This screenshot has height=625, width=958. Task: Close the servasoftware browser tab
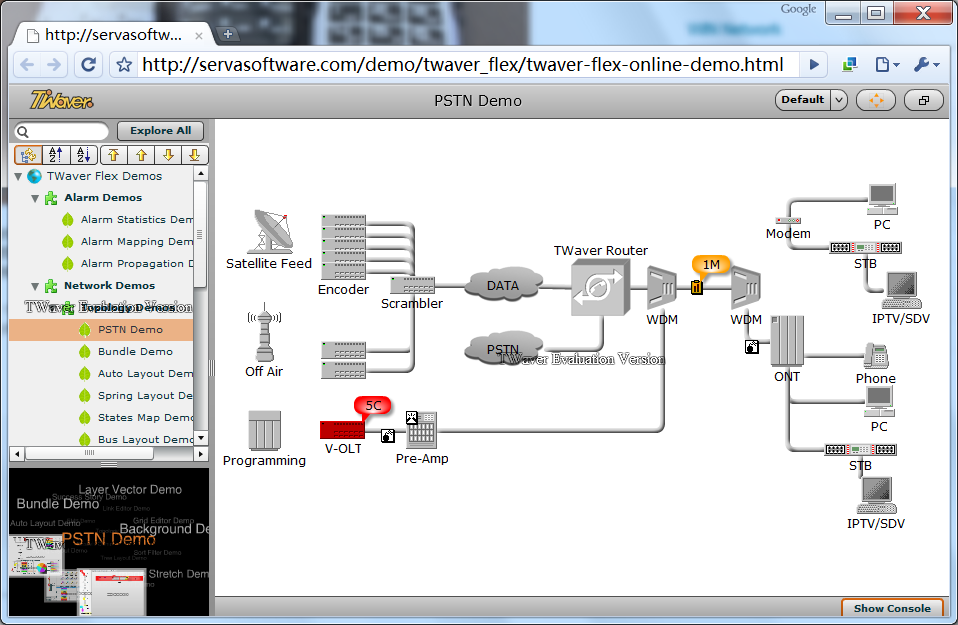click(x=199, y=36)
